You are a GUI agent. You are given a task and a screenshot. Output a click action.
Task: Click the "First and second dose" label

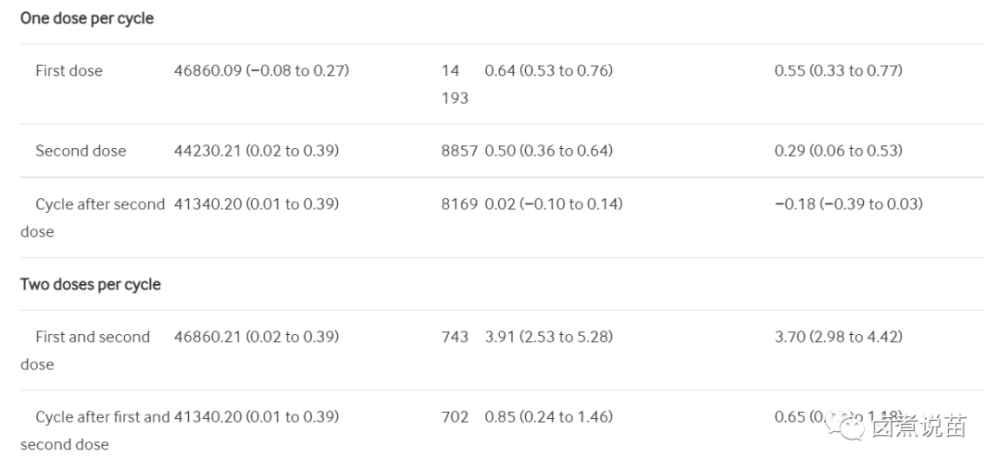(x=85, y=351)
